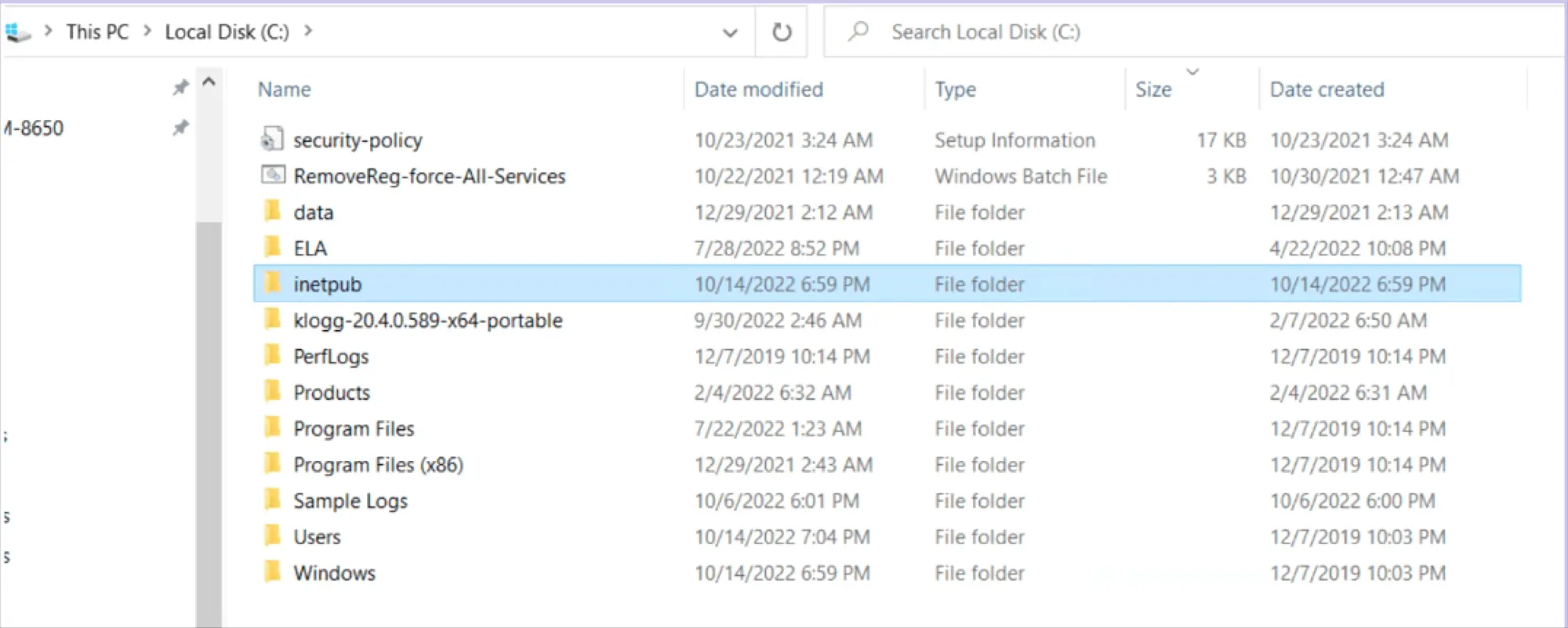
Task: Click the RemoveReg-force-All-Services batch file icon
Action: pos(272,175)
